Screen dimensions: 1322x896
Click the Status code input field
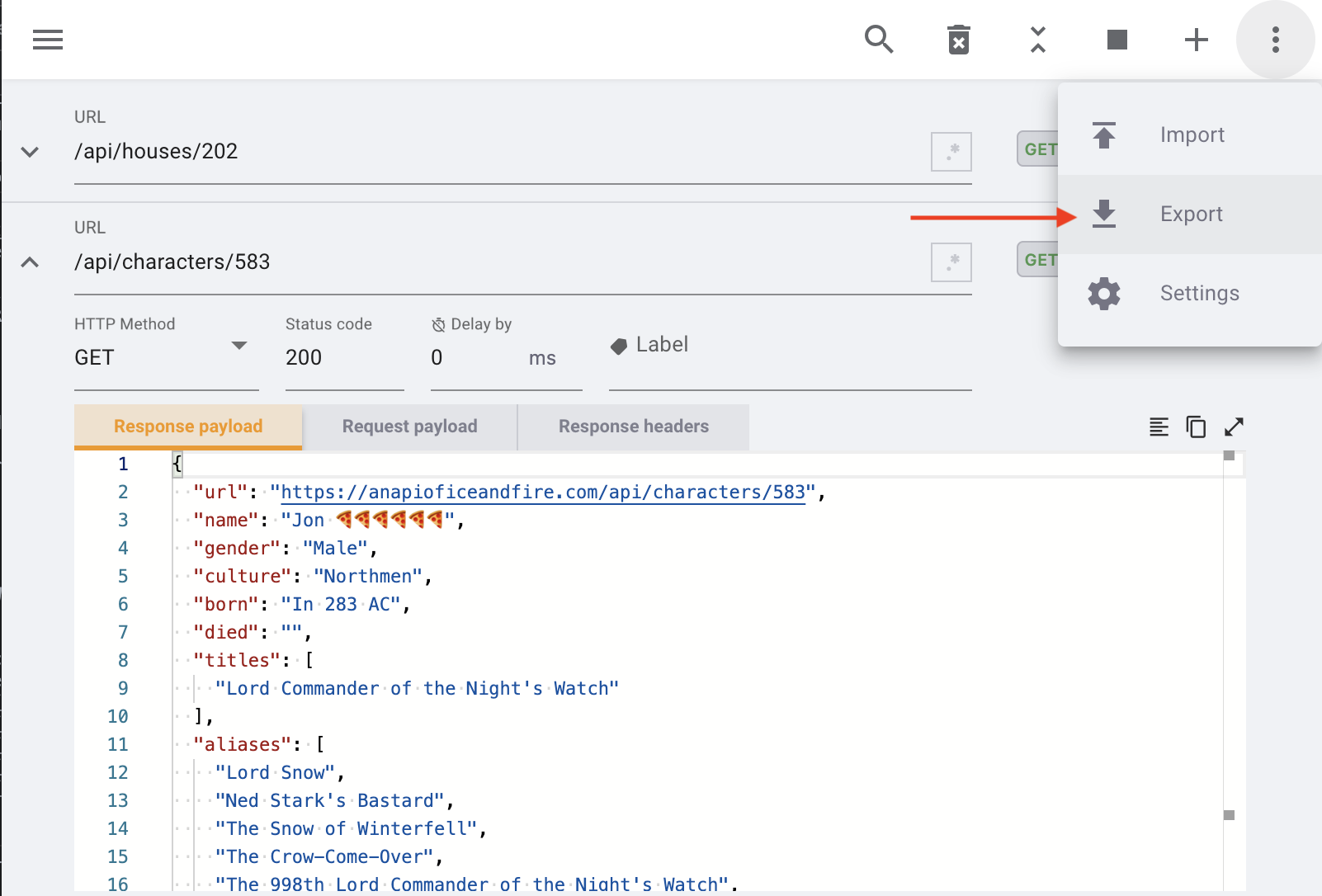[343, 357]
